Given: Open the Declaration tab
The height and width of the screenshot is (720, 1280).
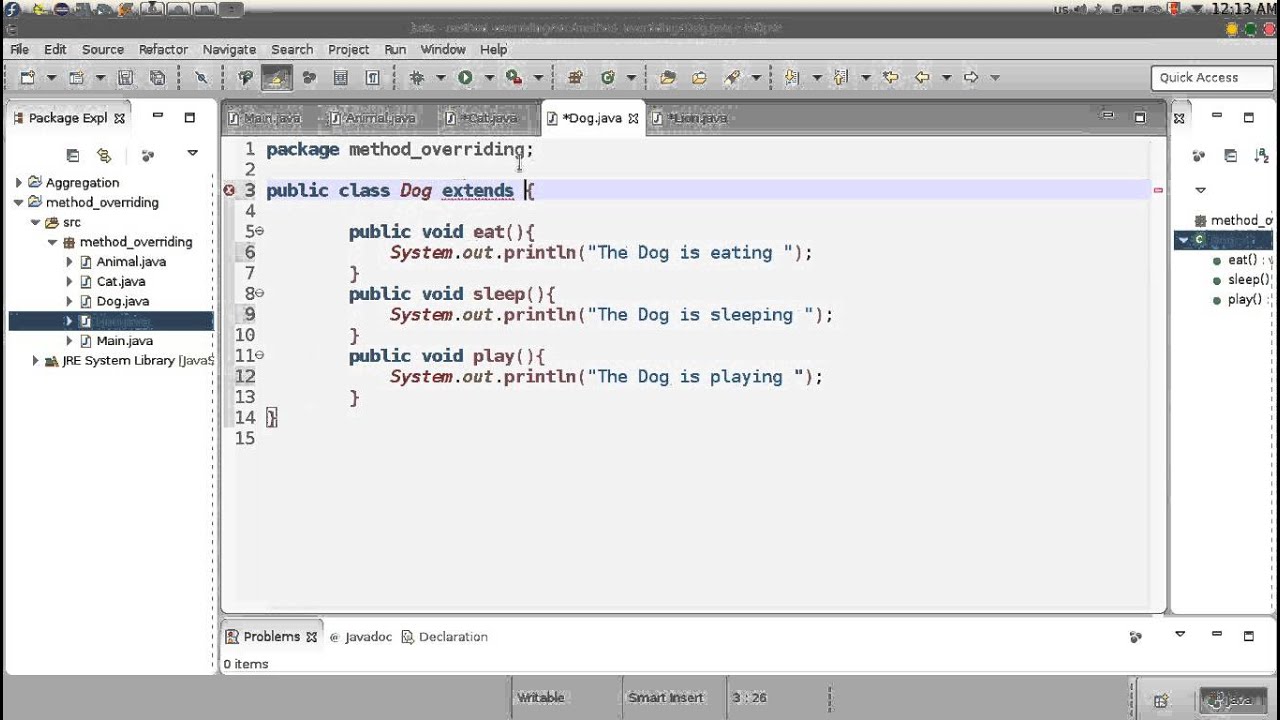Looking at the screenshot, I should coord(444,636).
